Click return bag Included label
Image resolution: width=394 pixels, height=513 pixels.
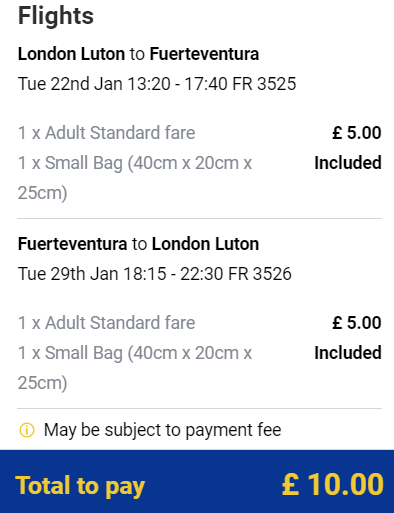[348, 353]
